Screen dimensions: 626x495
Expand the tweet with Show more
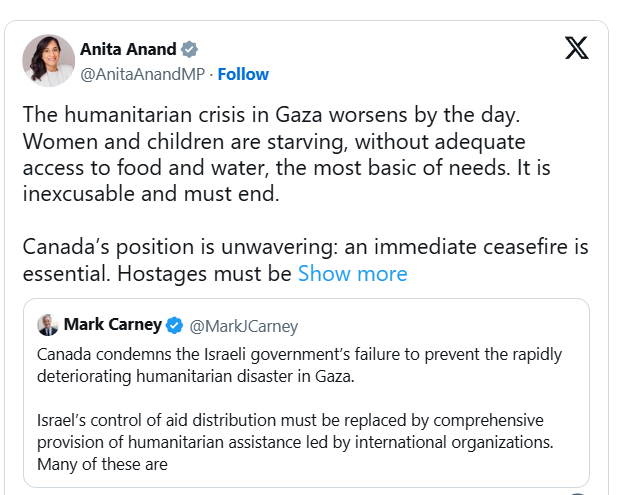(x=353, y=274)
